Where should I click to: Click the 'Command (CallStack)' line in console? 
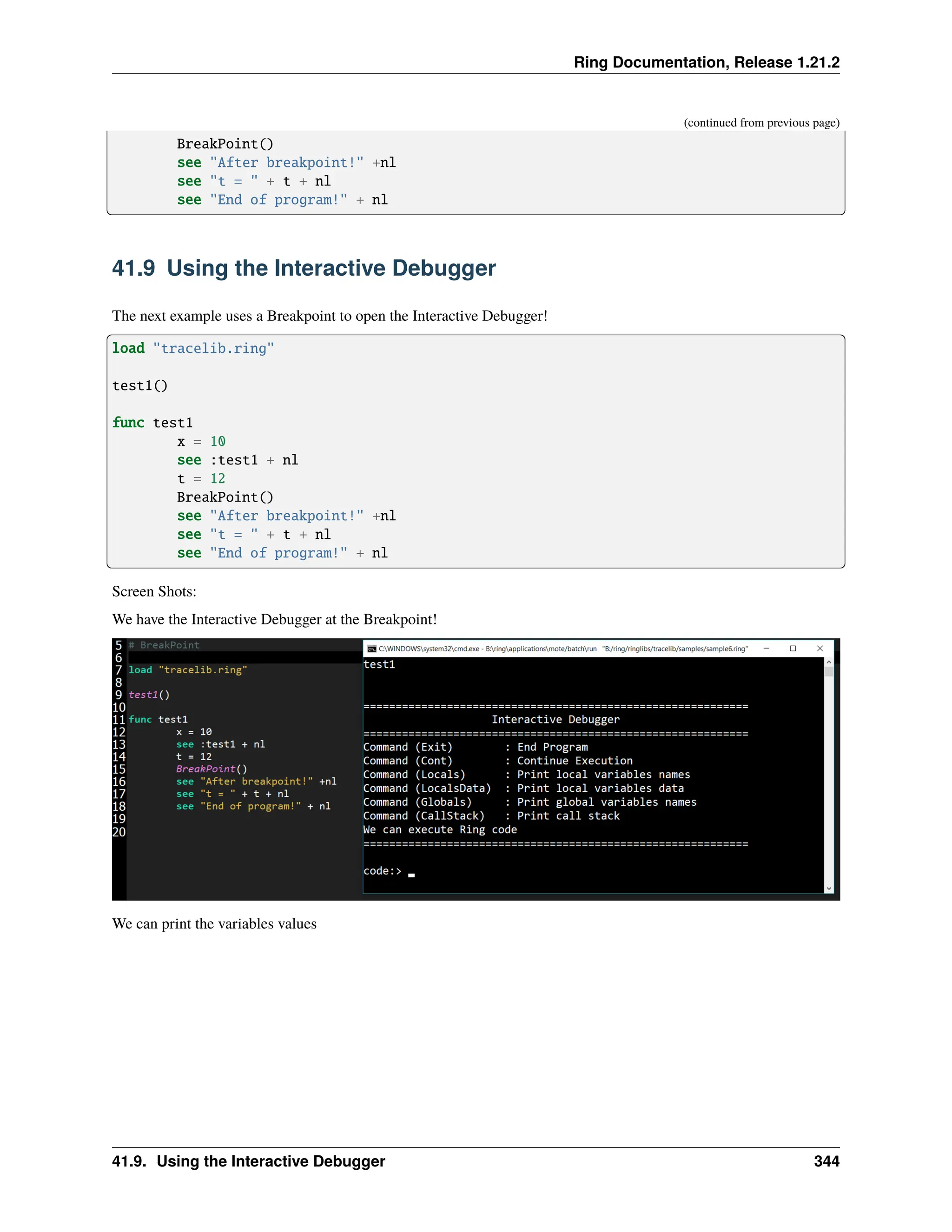[x=423, y=816]
